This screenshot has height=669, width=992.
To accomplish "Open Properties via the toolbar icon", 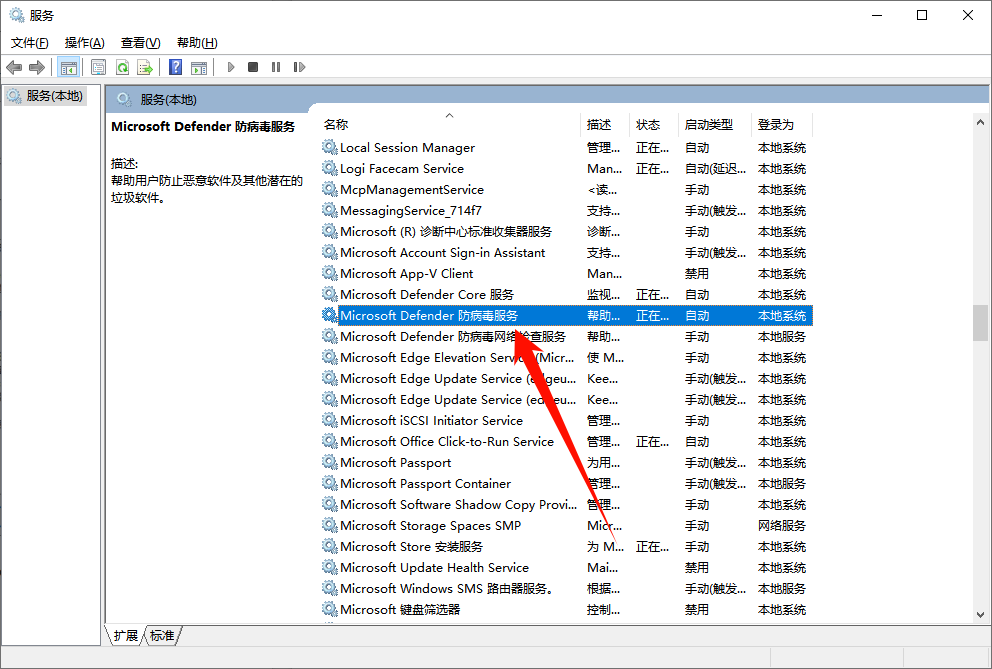I will (98, 67).
